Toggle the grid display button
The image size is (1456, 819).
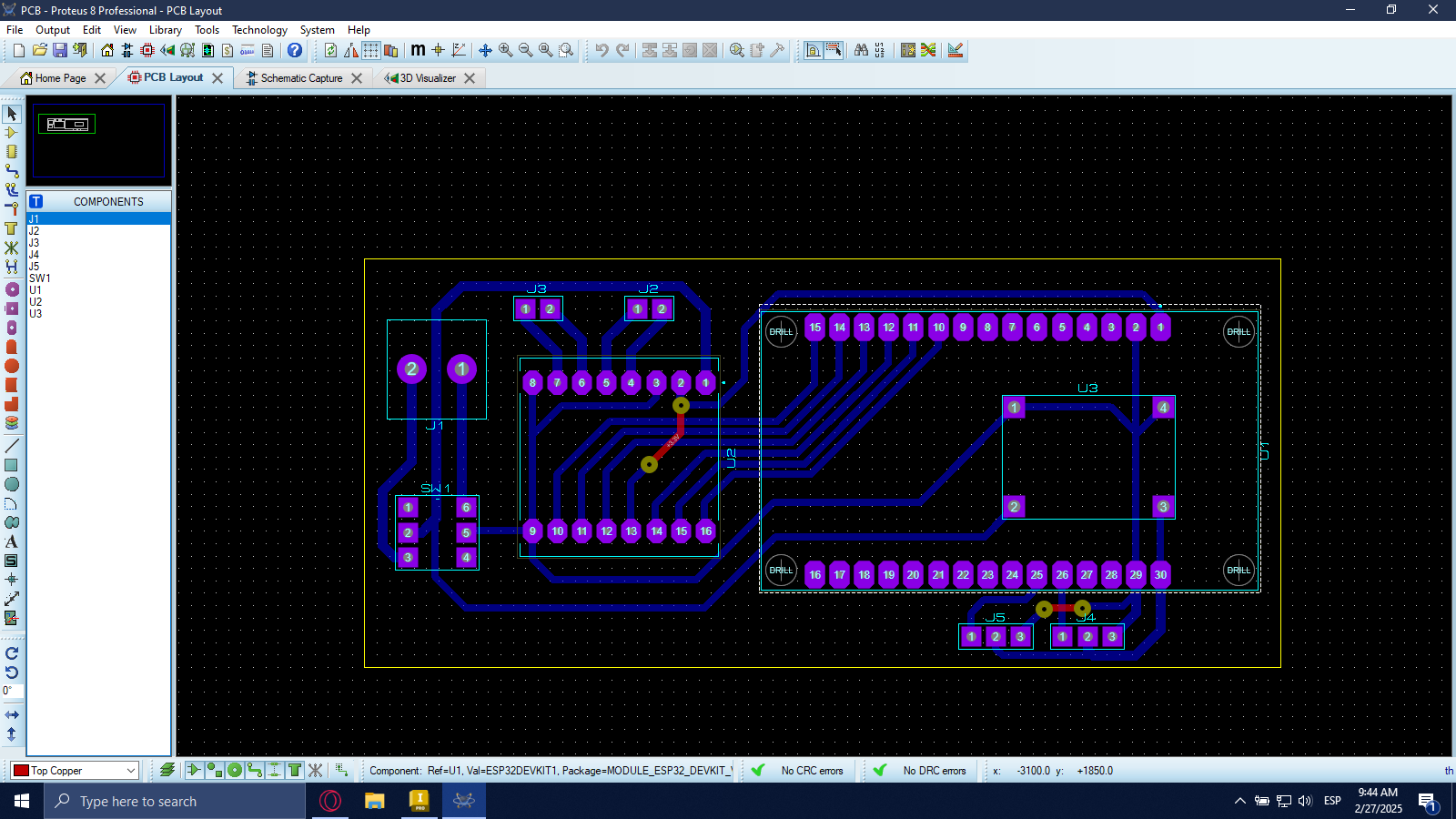(x=371, y=50)
